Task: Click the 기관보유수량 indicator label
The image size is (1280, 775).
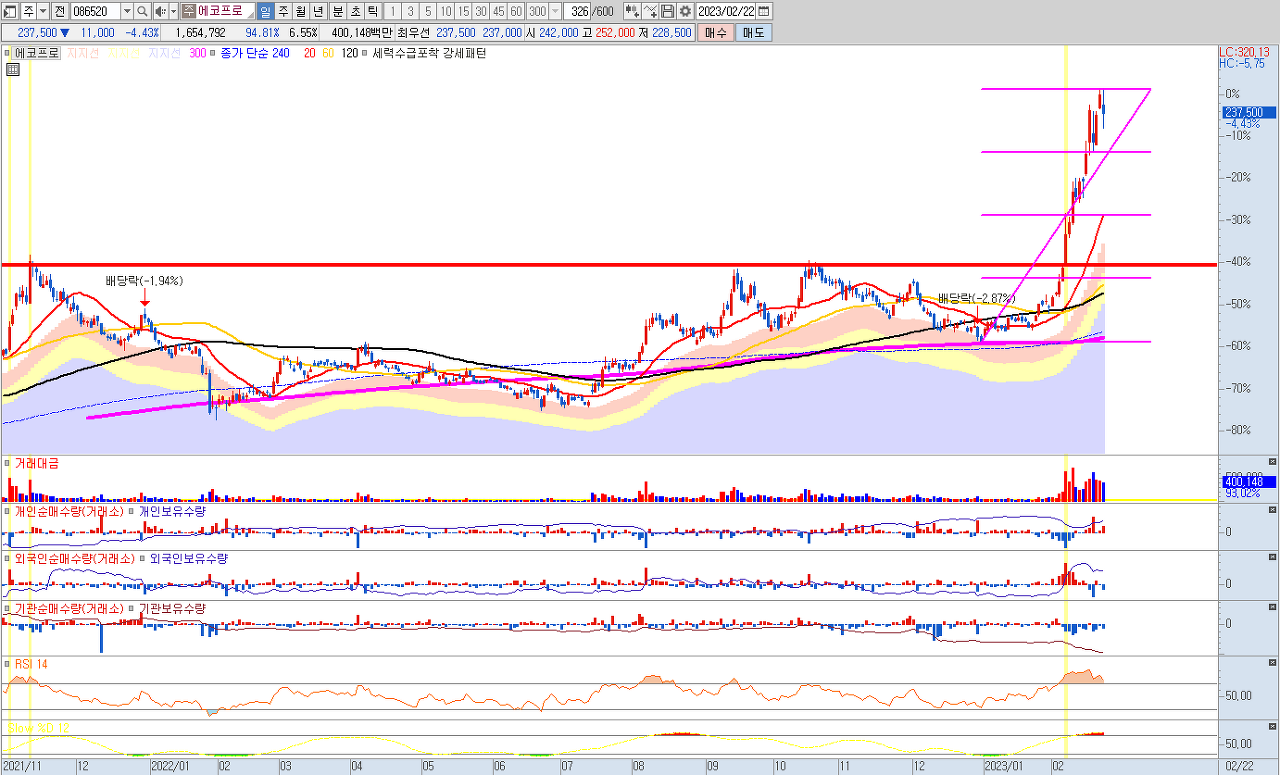Action: point(173,607)
